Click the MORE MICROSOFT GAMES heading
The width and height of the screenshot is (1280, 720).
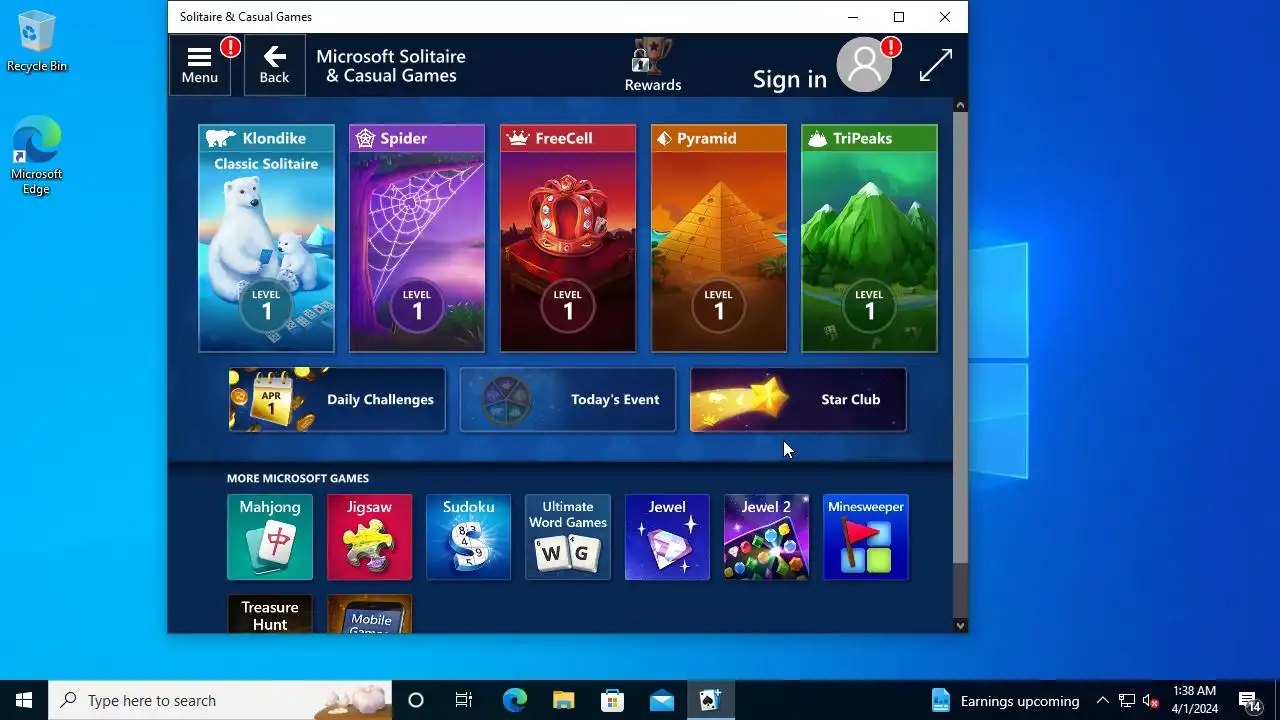coord(298,478)
